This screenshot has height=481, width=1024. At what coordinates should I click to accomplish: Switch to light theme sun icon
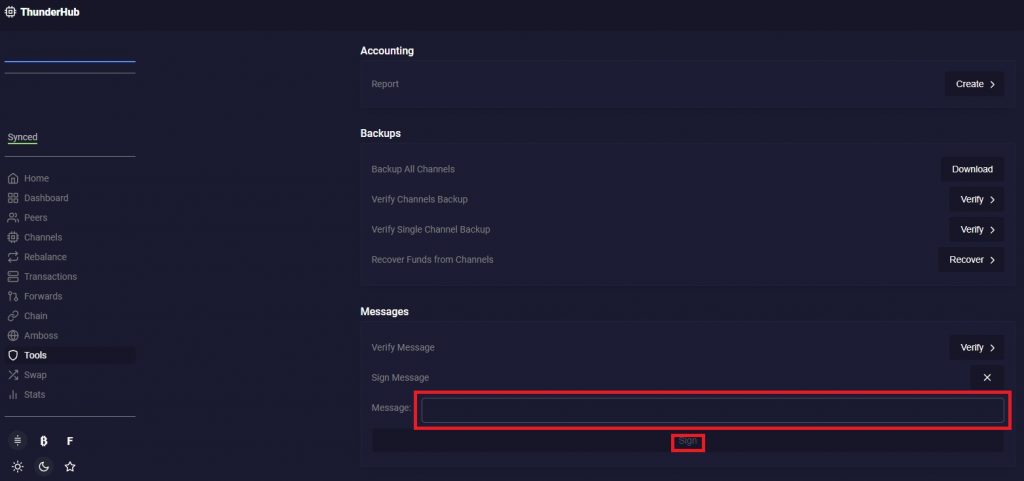pyautogui.click(x=18, y=467)
